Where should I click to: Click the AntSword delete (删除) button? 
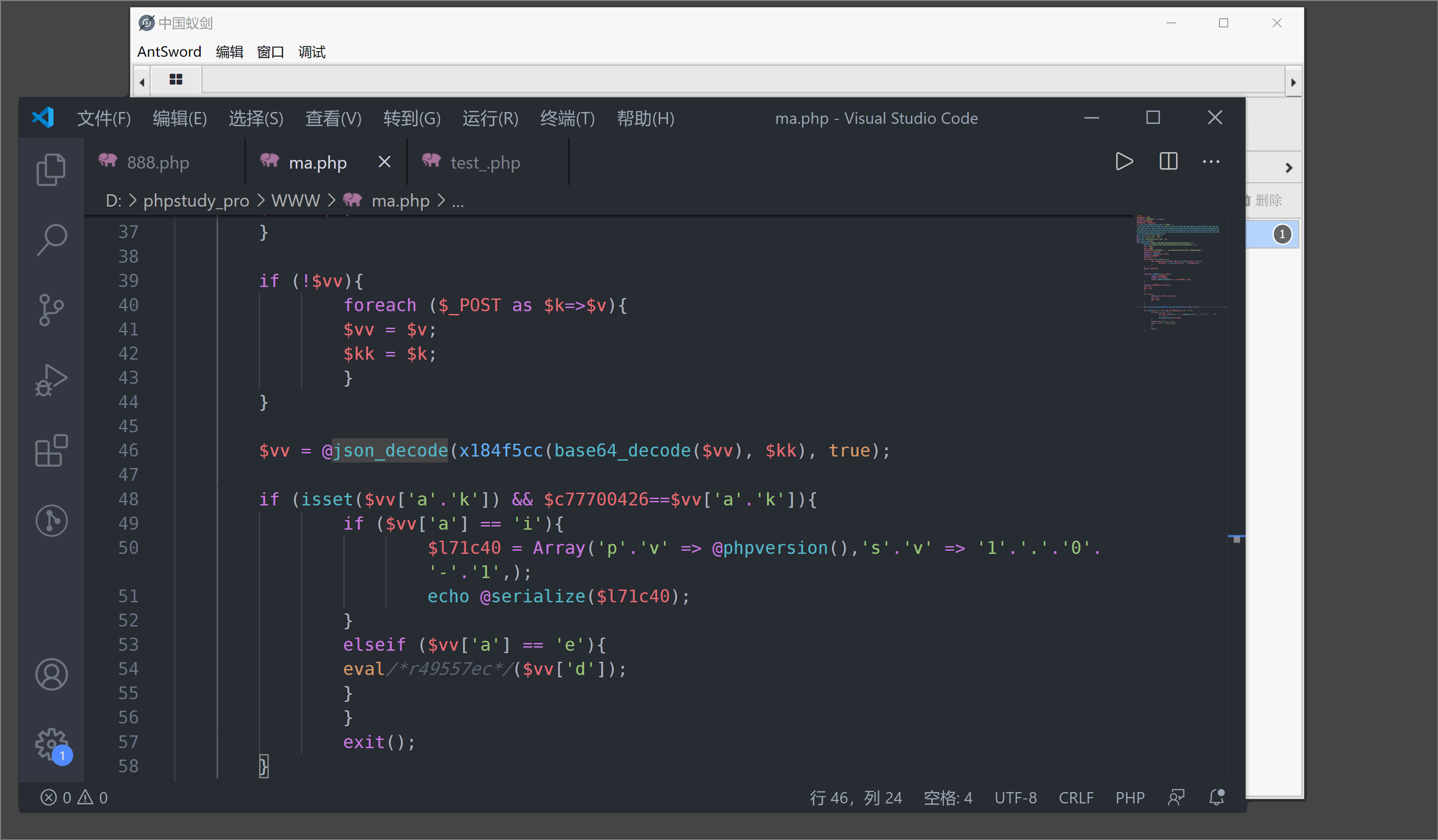1264,200
